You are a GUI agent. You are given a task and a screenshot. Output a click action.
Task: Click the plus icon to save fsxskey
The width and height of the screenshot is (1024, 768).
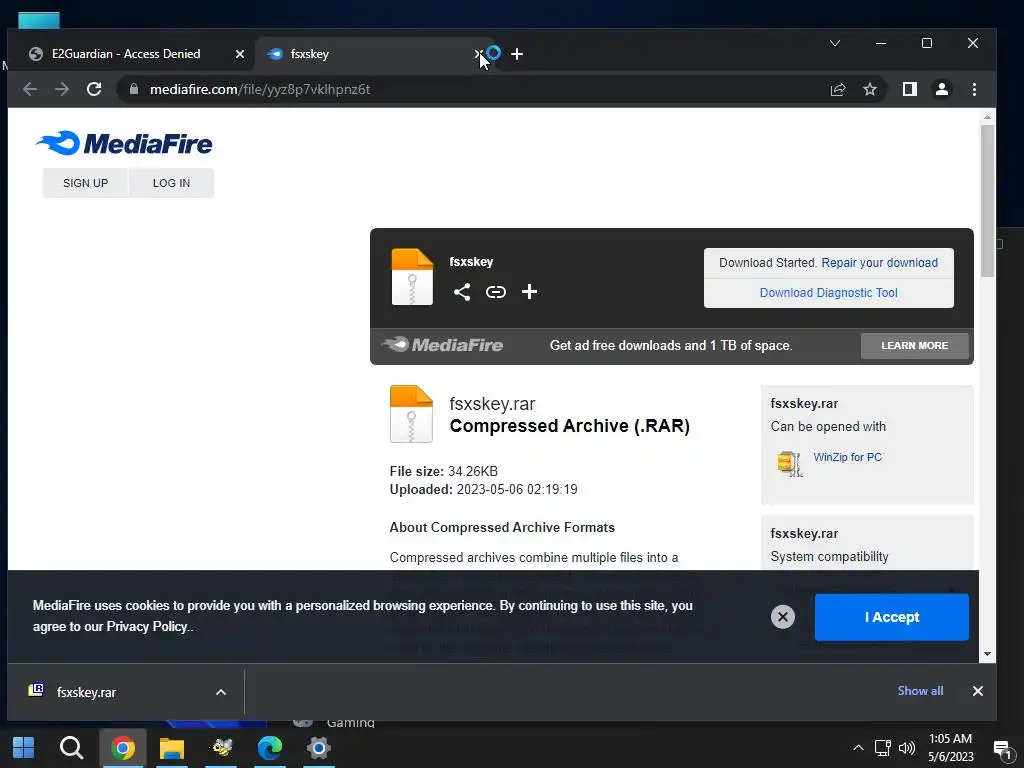pyautogui.click(x=529, y=291)
